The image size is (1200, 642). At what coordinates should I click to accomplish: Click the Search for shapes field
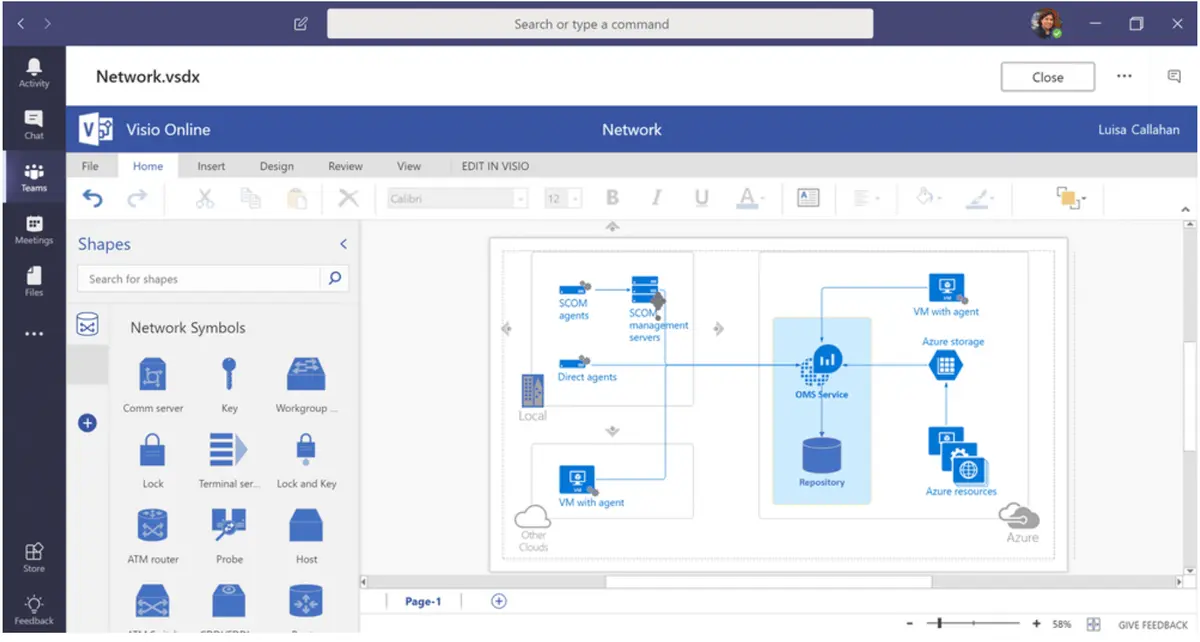[199, 279]
